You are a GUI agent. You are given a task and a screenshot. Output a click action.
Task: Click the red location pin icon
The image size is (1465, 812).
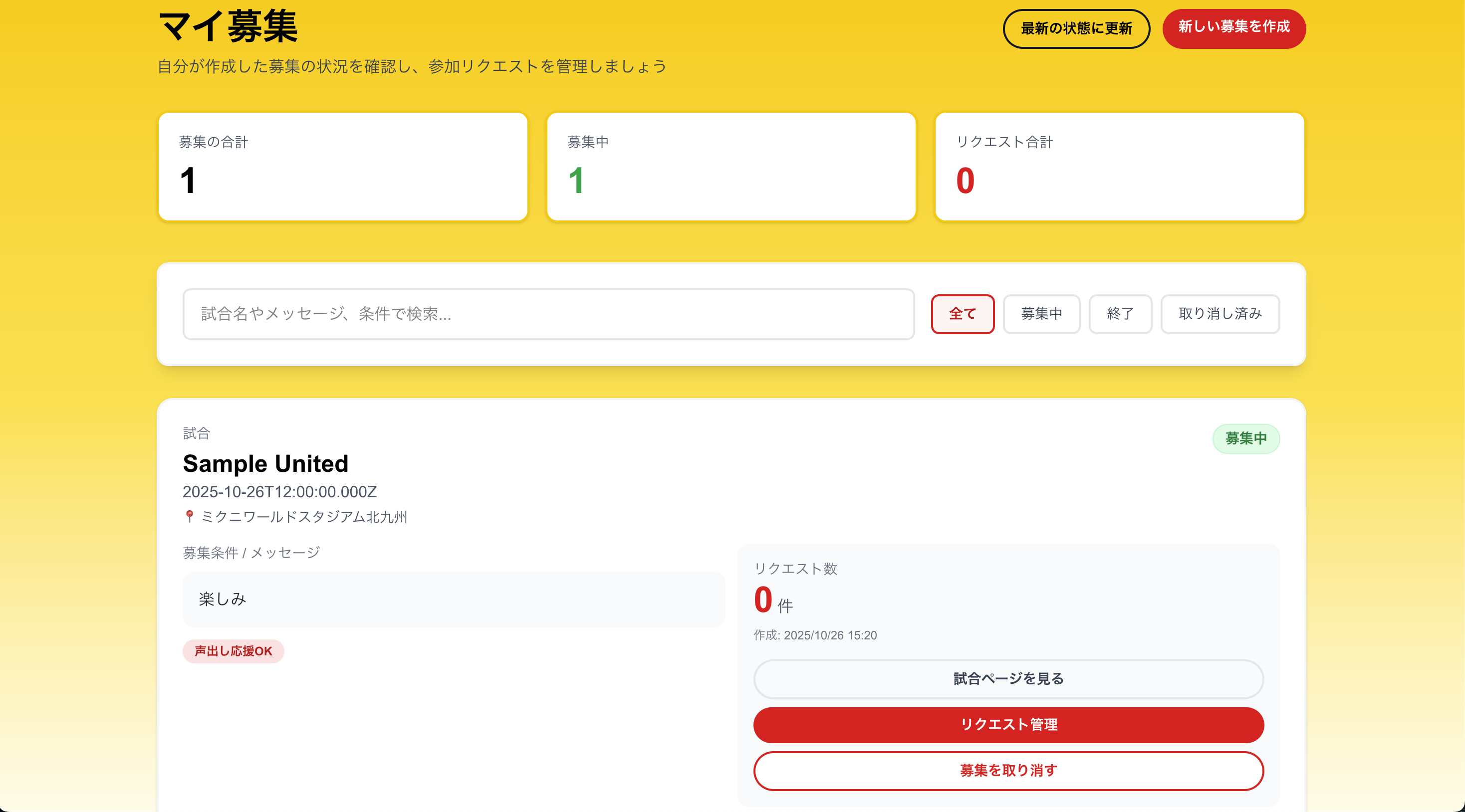point(190,516)
